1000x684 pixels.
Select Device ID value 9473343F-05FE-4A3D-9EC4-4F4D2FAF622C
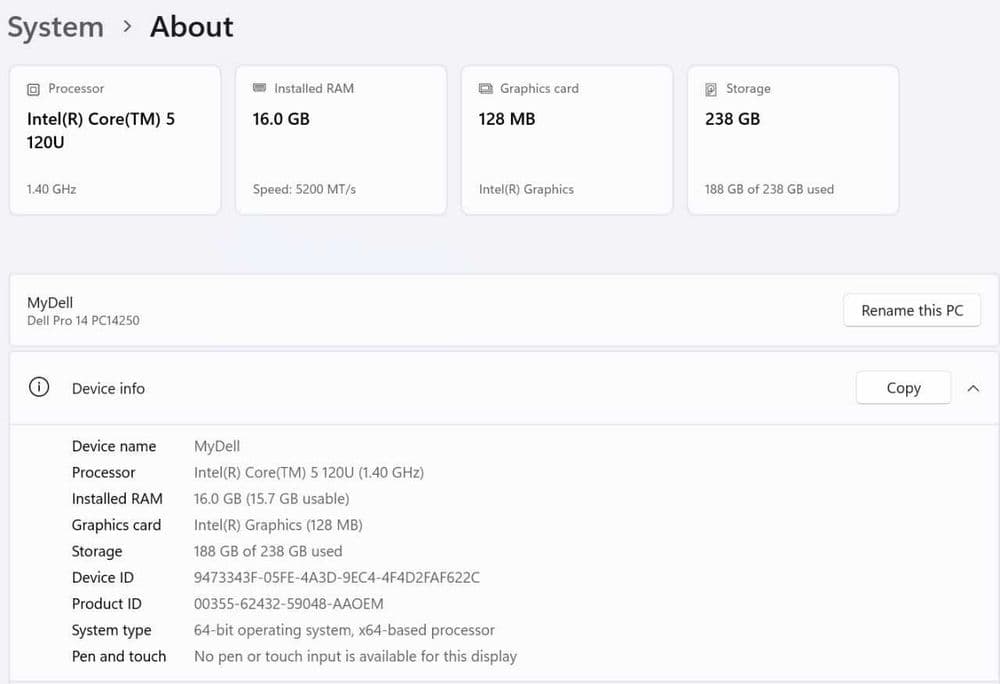(337, 578)
